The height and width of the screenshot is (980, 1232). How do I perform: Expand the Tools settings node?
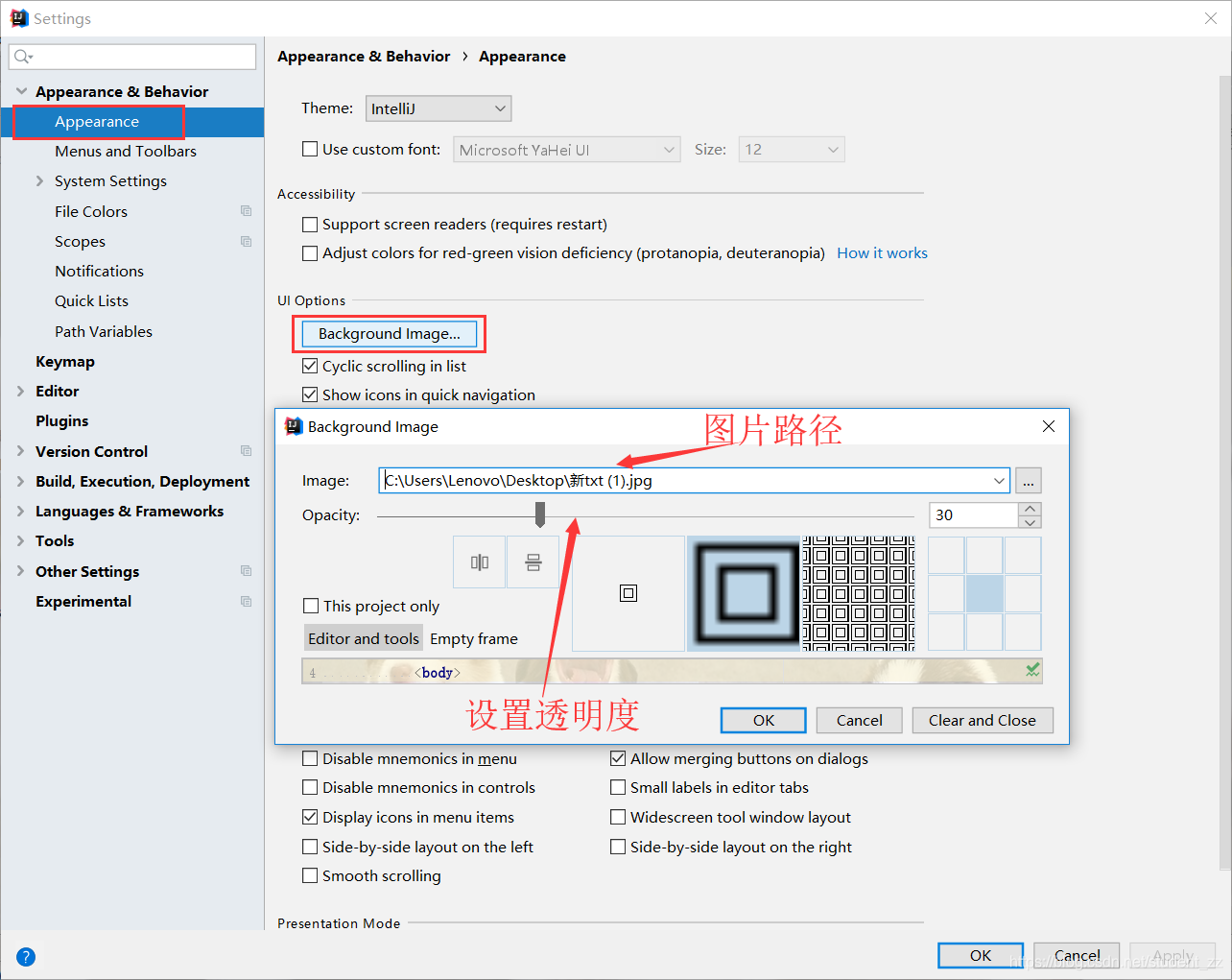(x=21, y=540)
